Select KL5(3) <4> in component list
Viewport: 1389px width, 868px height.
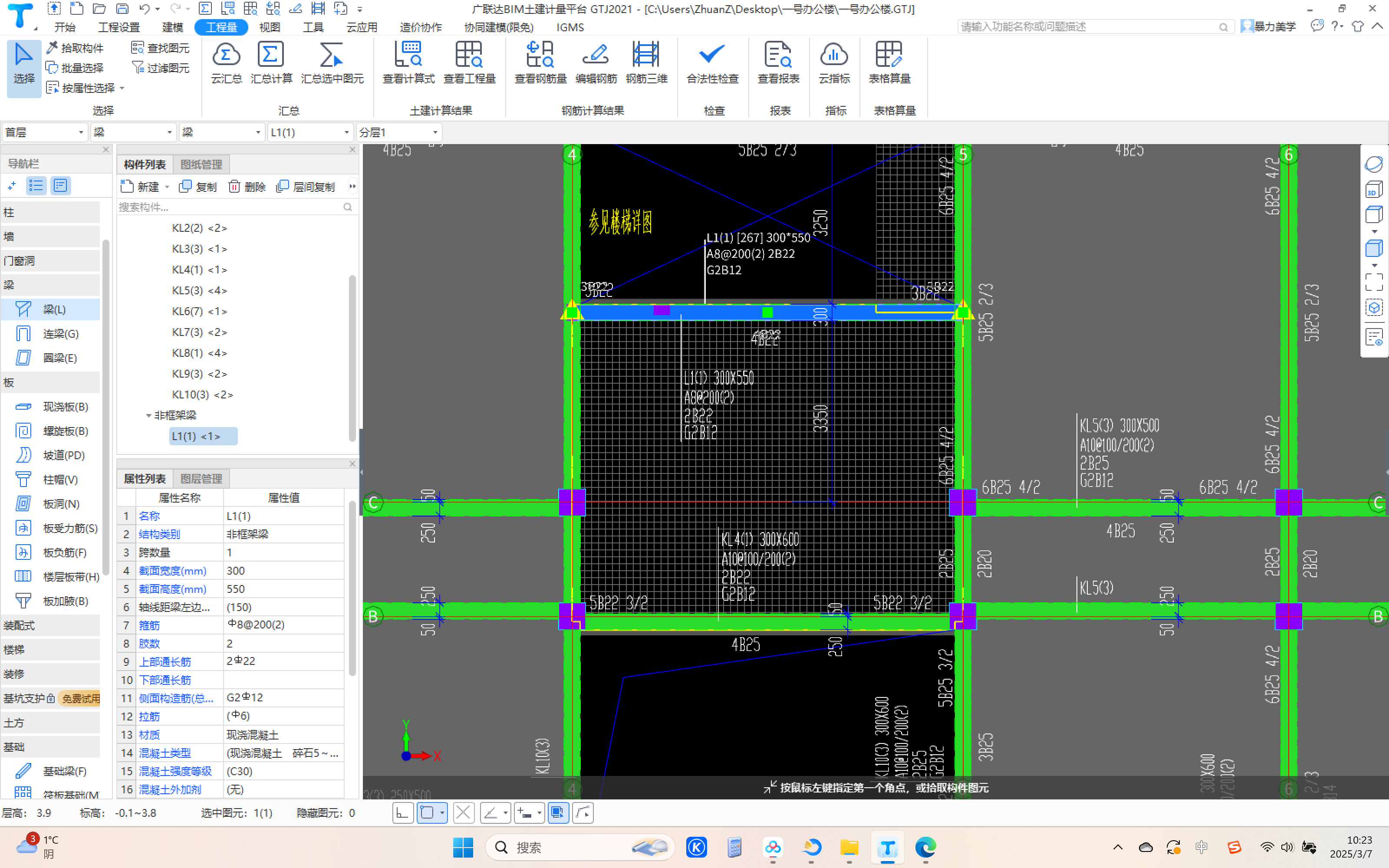200,290
